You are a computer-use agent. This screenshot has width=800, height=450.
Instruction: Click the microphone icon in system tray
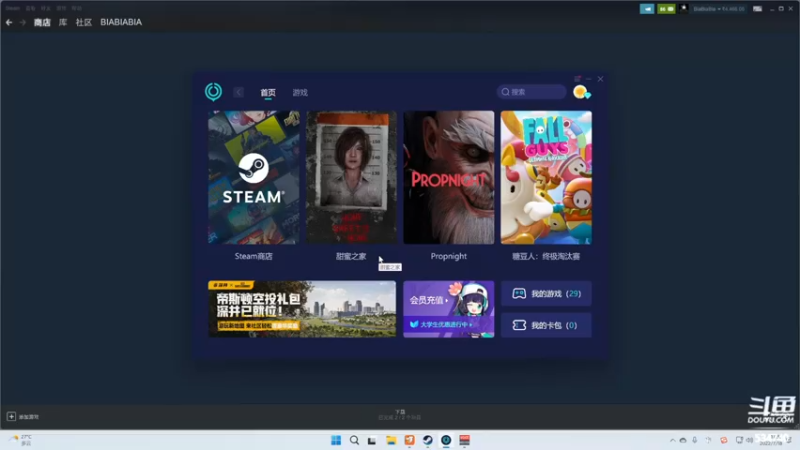click(695, 440)
